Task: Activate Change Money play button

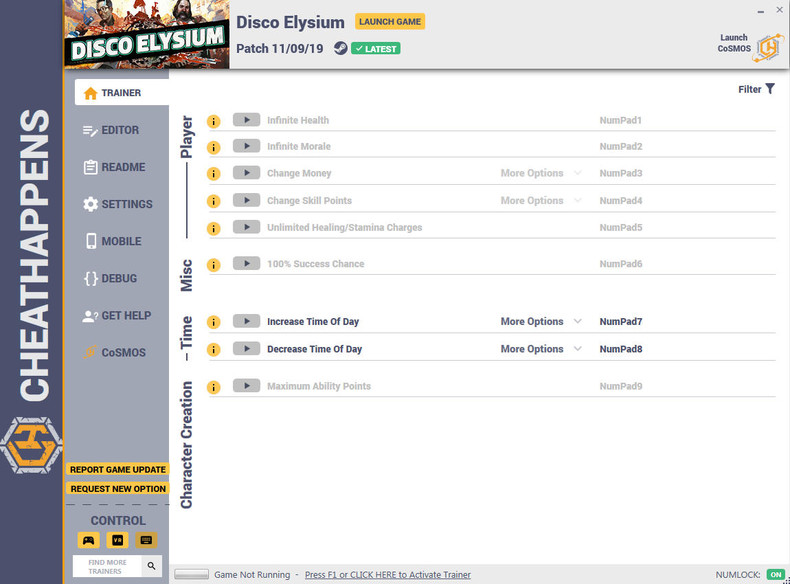Action: tap(246, 173)
